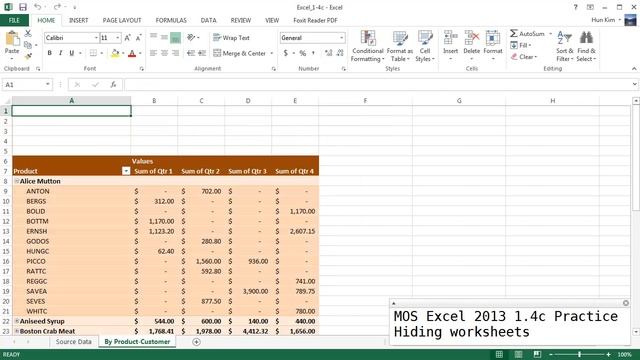Increase font size with the large A icon

pyautogui.click(x=127, y=38)
